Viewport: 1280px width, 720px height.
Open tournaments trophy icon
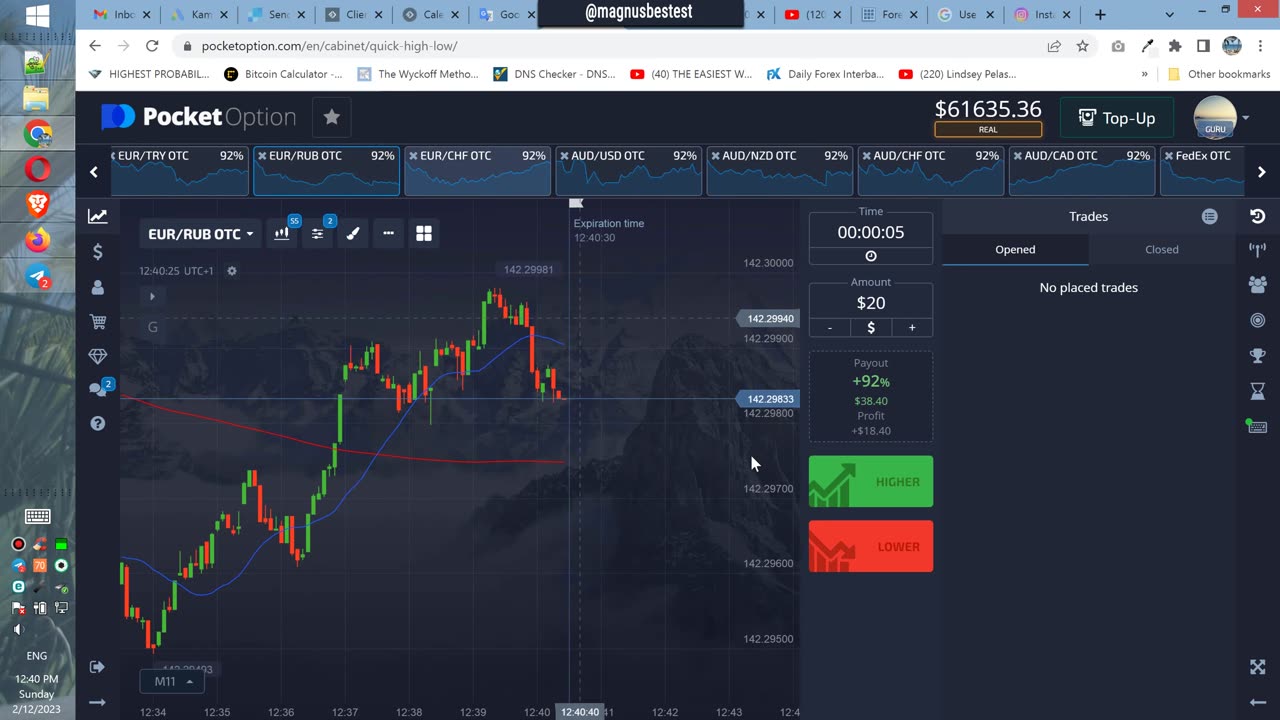[1257, 355]
